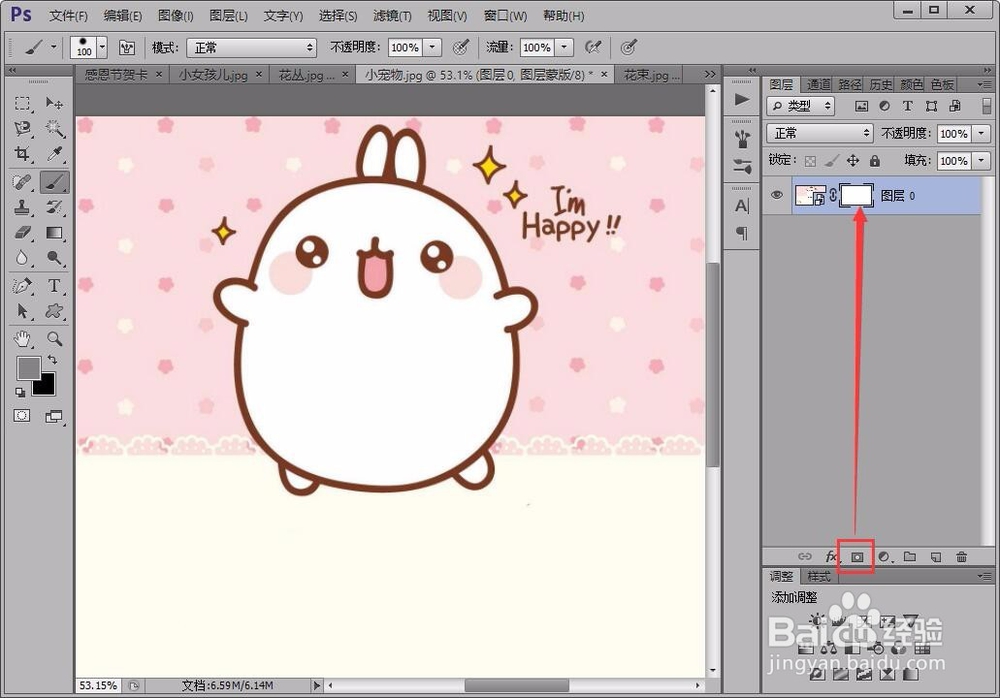Open the 不透明度 opacity slider dropdown
1000x698 pixels.
(x=432, y=48)
